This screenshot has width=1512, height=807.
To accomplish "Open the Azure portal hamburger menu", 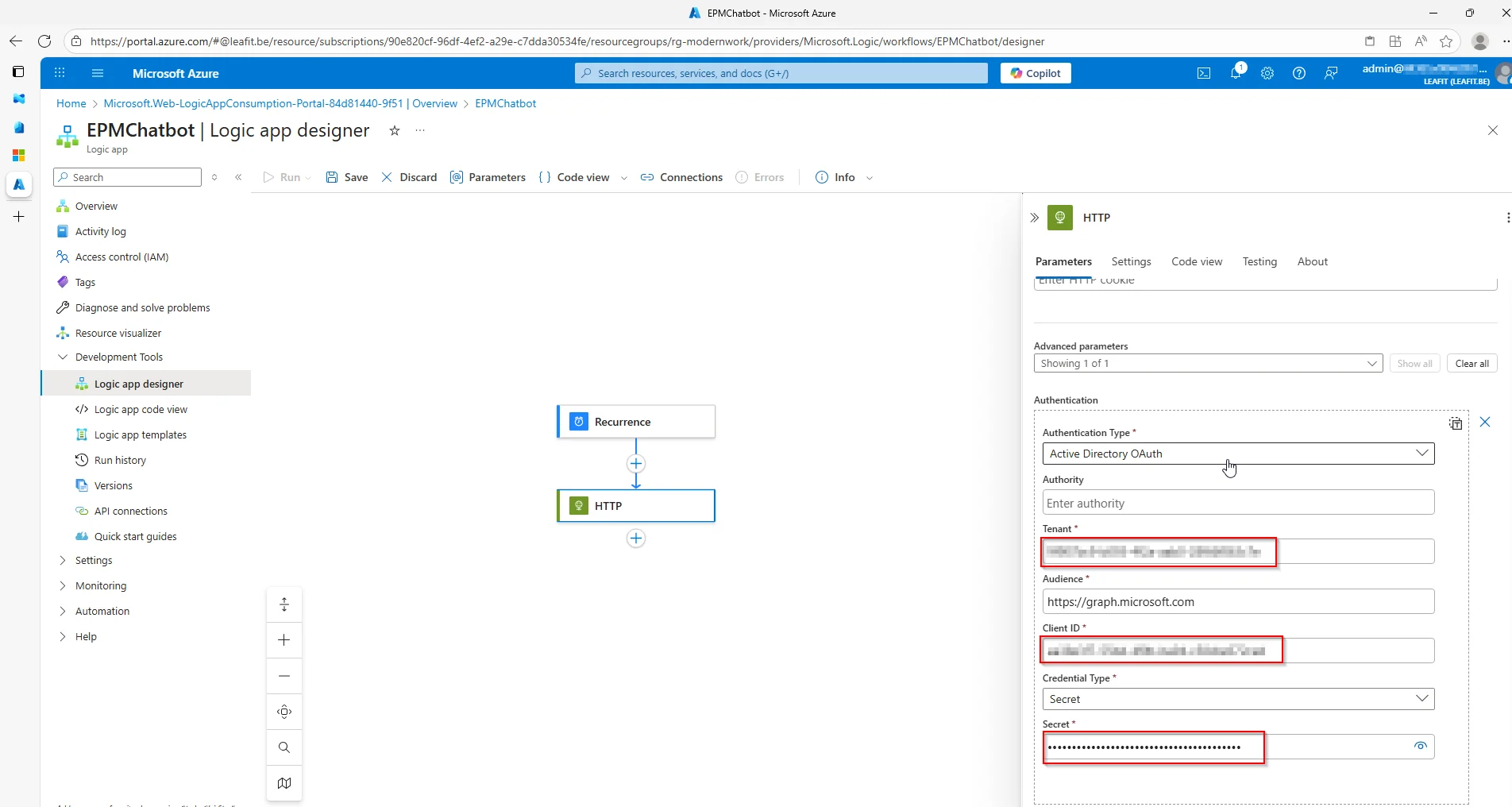I will pos(98,73).
